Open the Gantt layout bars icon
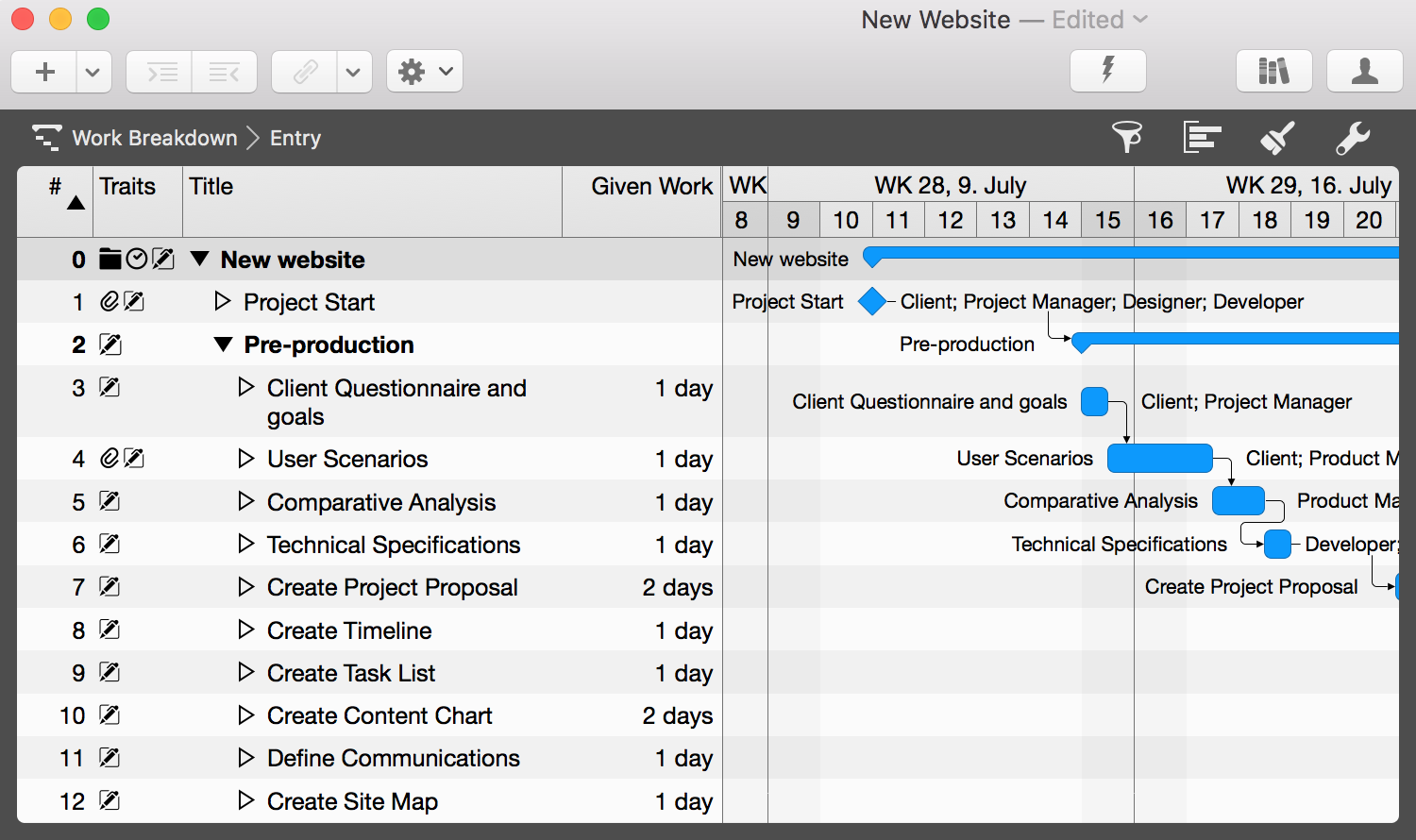The image size is (1416, 840). (1202, 138)
